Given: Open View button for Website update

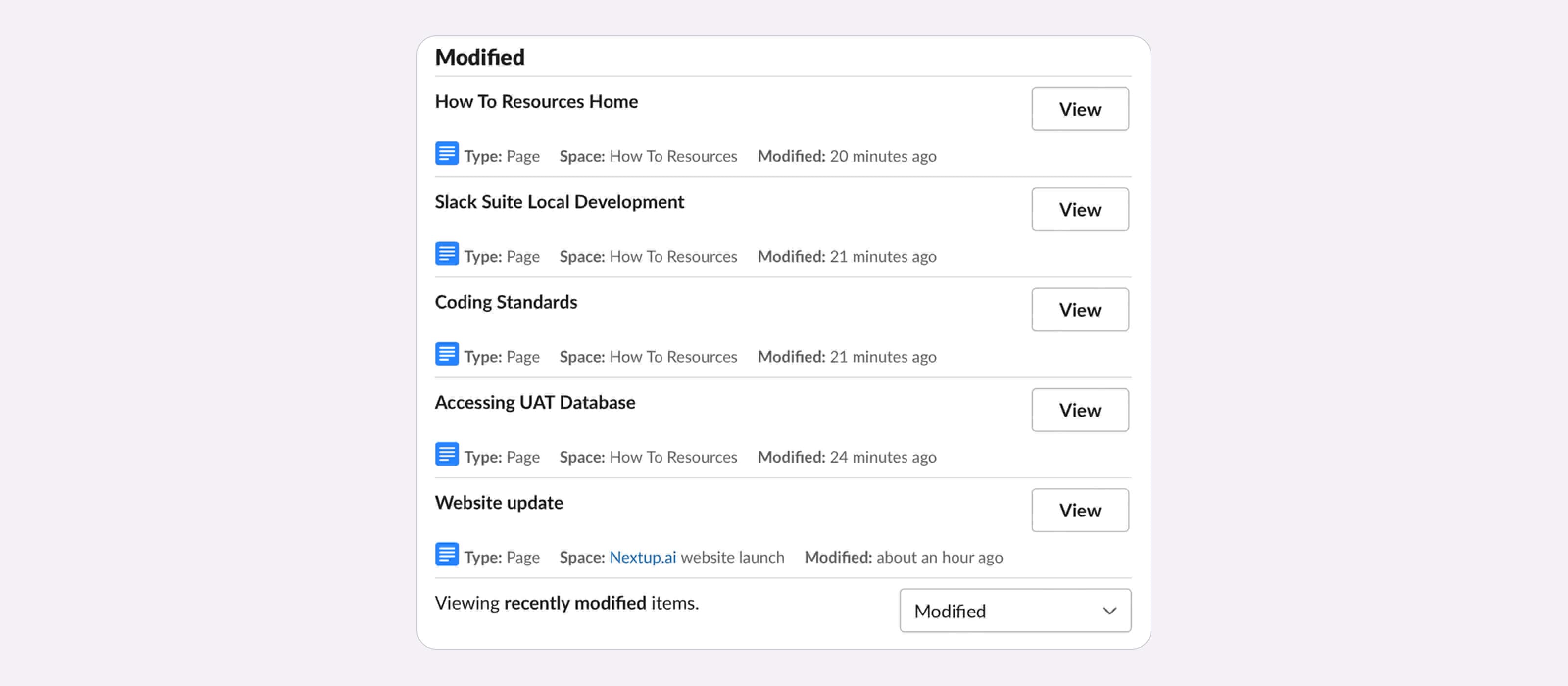Looking at the screenshot, I should tap(1080, 510).
